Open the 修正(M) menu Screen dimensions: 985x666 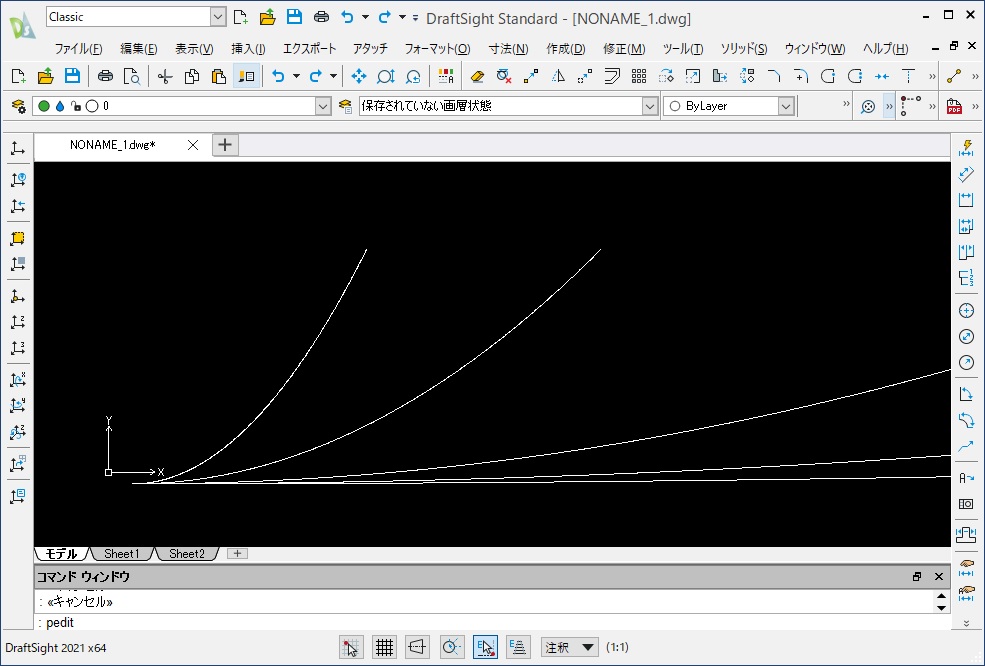(x=624, y=49)
